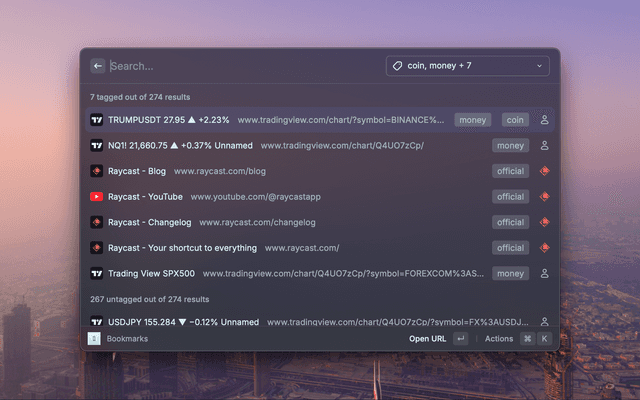This screenshot has width=640, height=400.
Task: Click the YouTube icon in Raycast row
Action: point(97,197)
